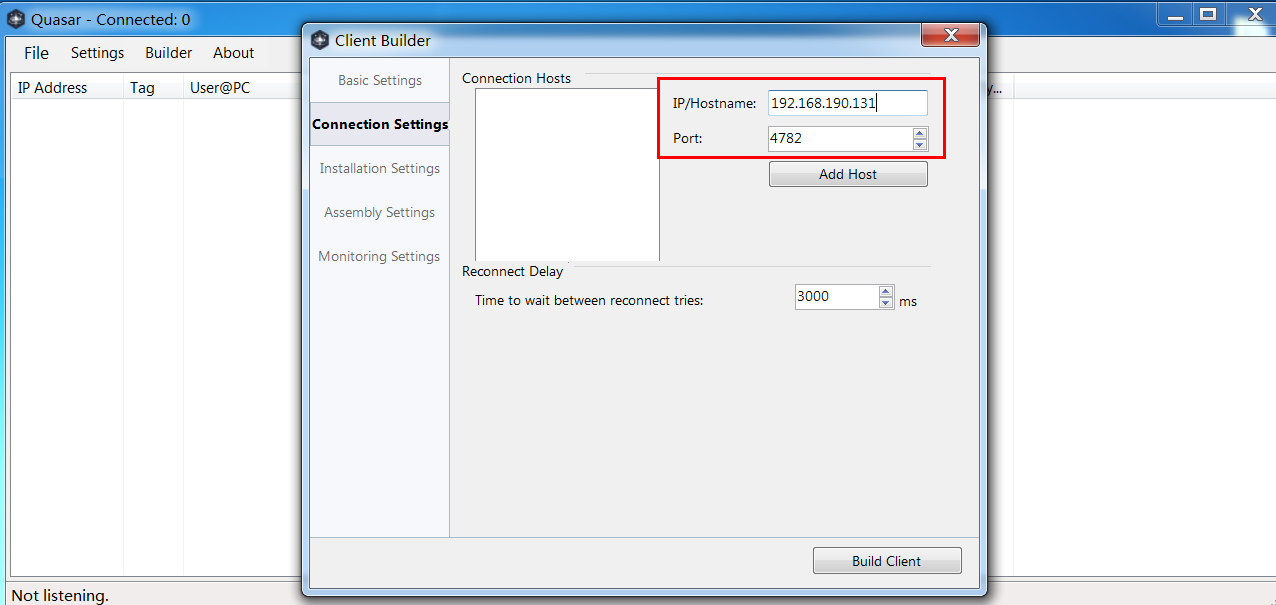Sort by IP Address column header
The image size is (1276, 605).
click(67, 88)
